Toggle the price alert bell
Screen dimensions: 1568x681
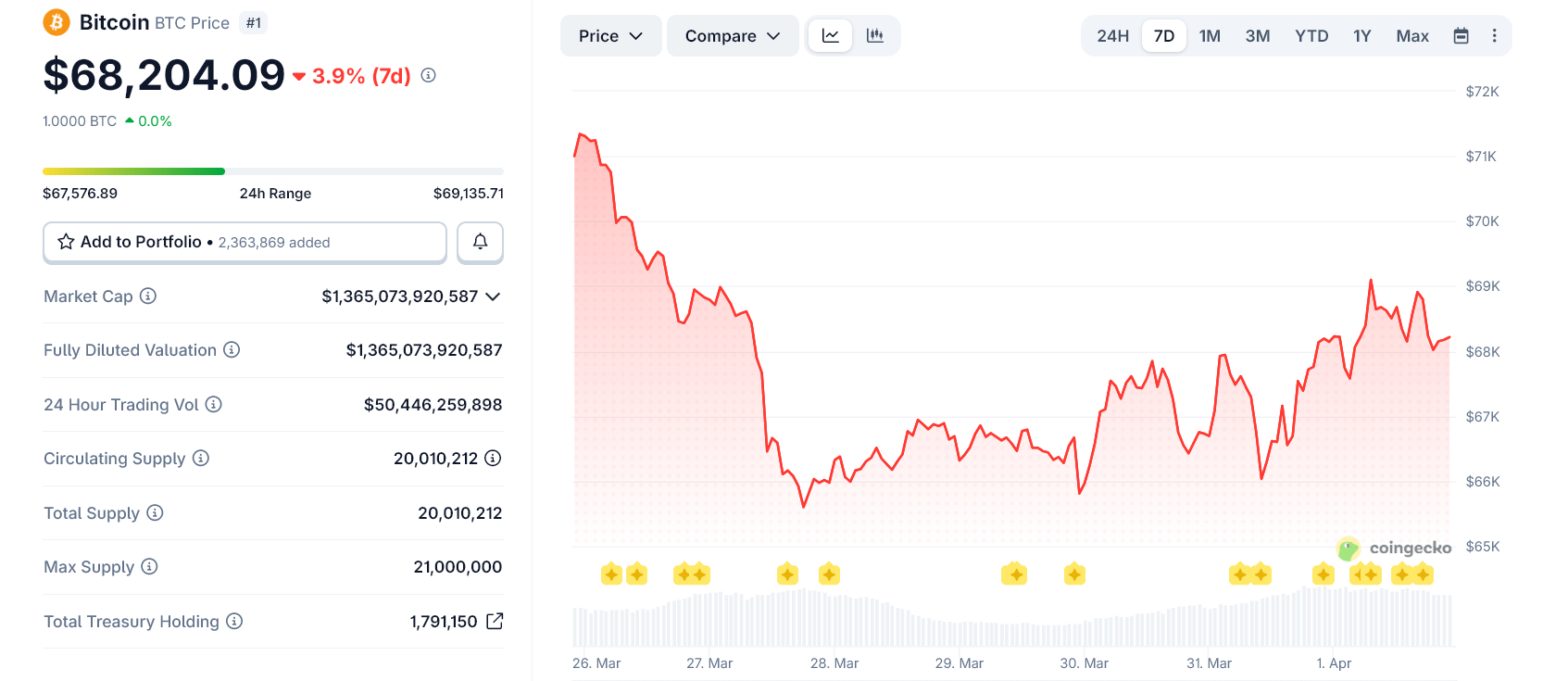pyautogui.click(x=480, y=242)
